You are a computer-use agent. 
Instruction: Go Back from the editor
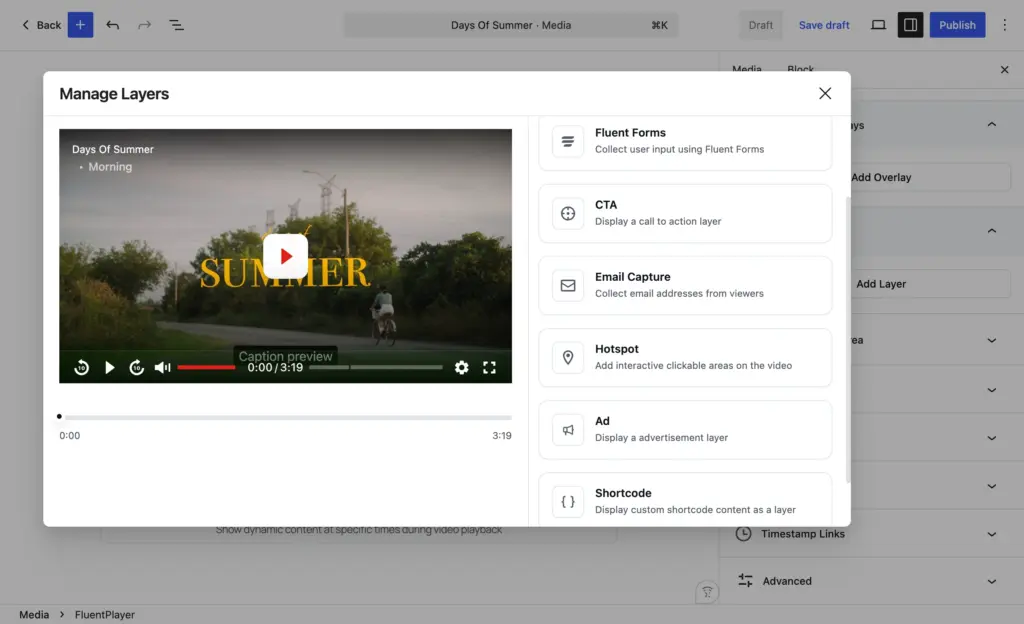(41, 25)
